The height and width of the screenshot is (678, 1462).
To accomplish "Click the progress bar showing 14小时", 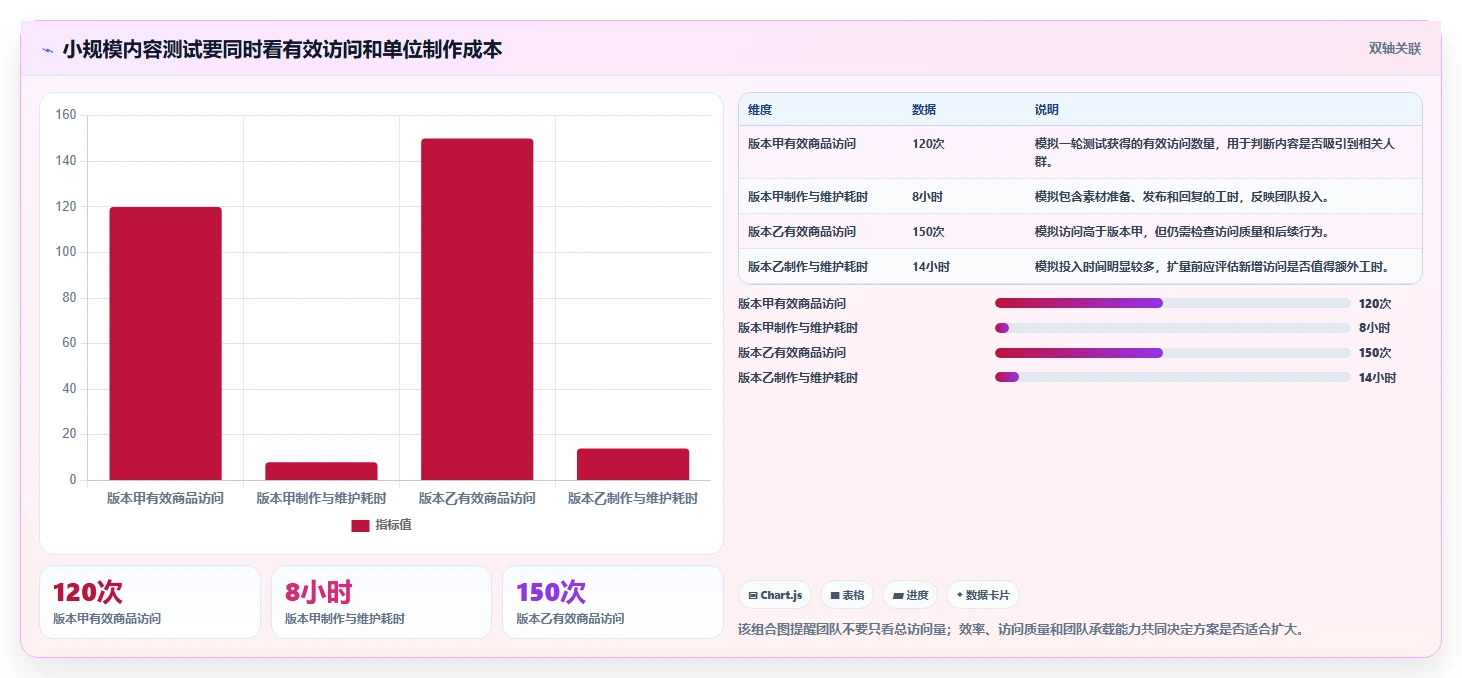I will [1172, 377].
